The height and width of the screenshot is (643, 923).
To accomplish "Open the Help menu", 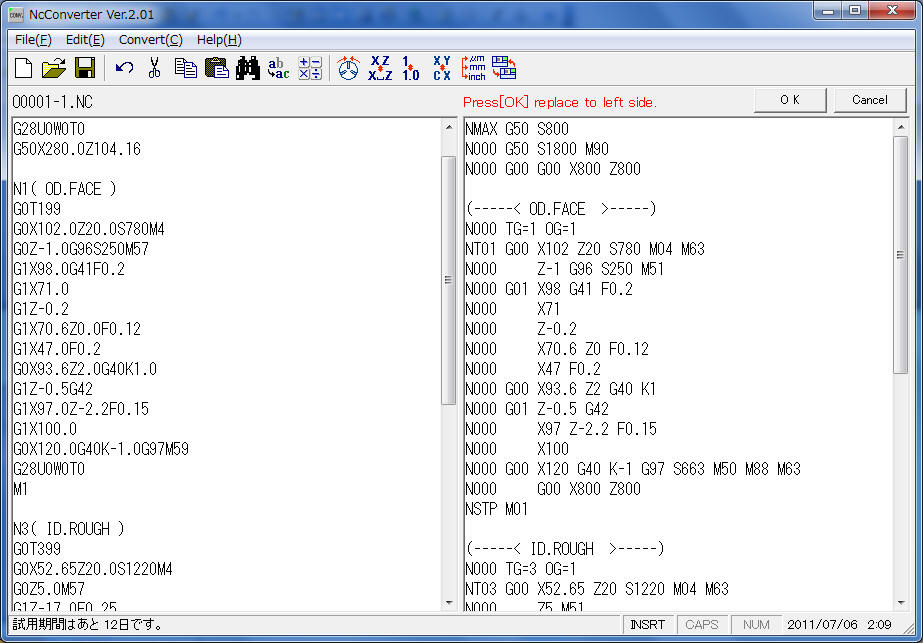I will click(219, 40).
